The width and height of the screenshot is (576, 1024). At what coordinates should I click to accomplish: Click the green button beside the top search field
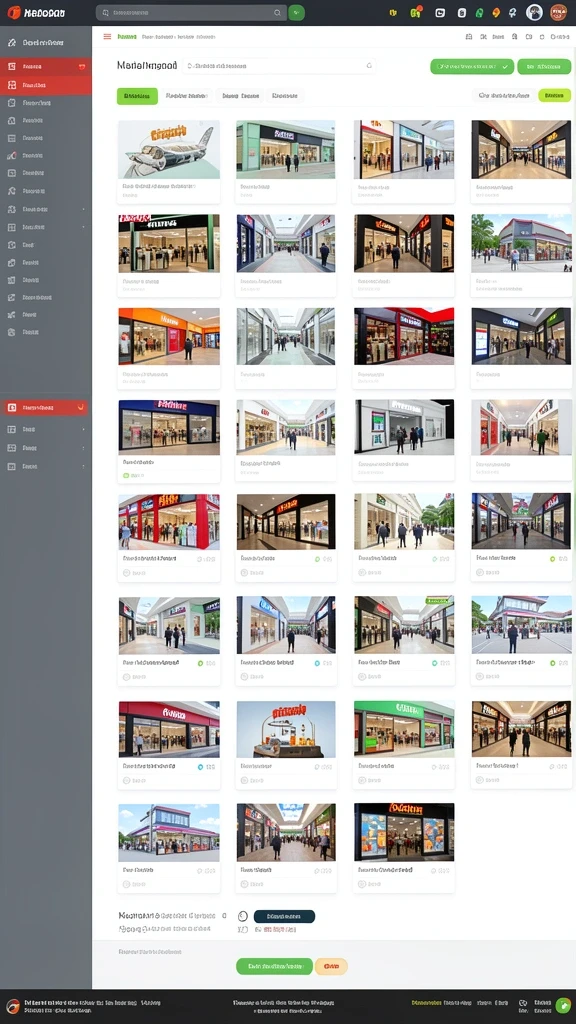tap(296, 12)
